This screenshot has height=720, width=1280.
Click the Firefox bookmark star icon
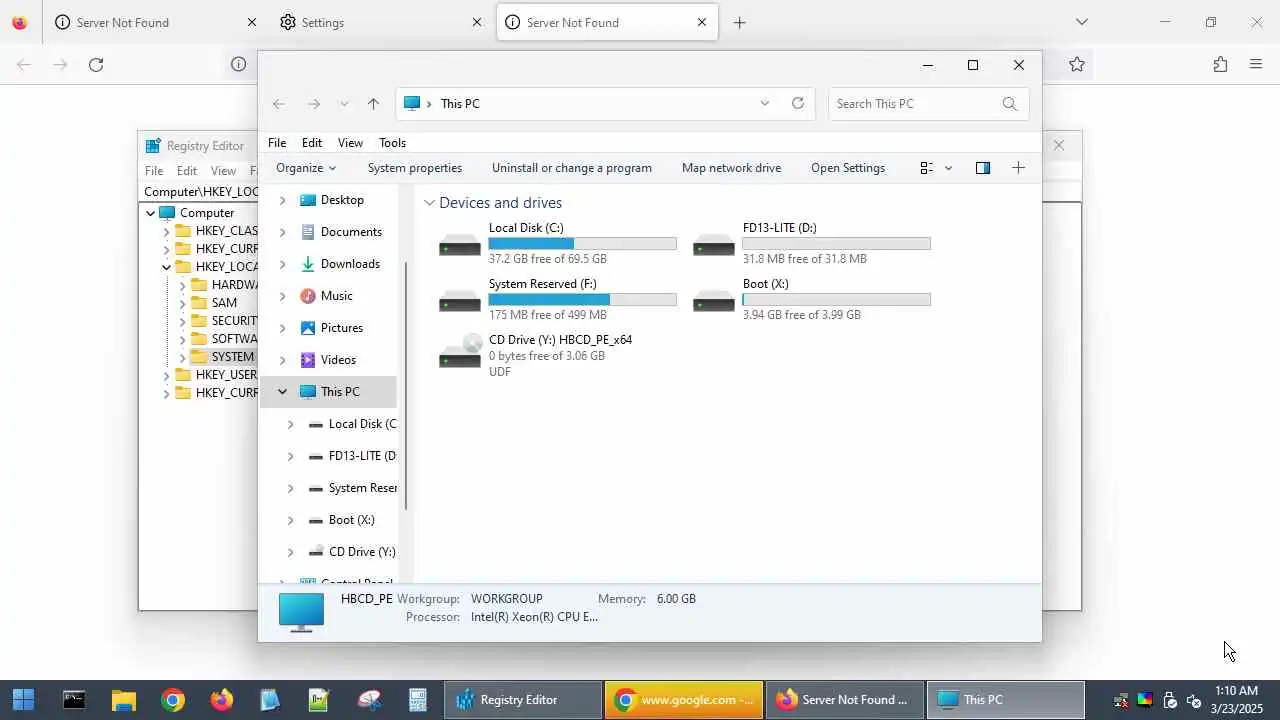[1077, 65]
